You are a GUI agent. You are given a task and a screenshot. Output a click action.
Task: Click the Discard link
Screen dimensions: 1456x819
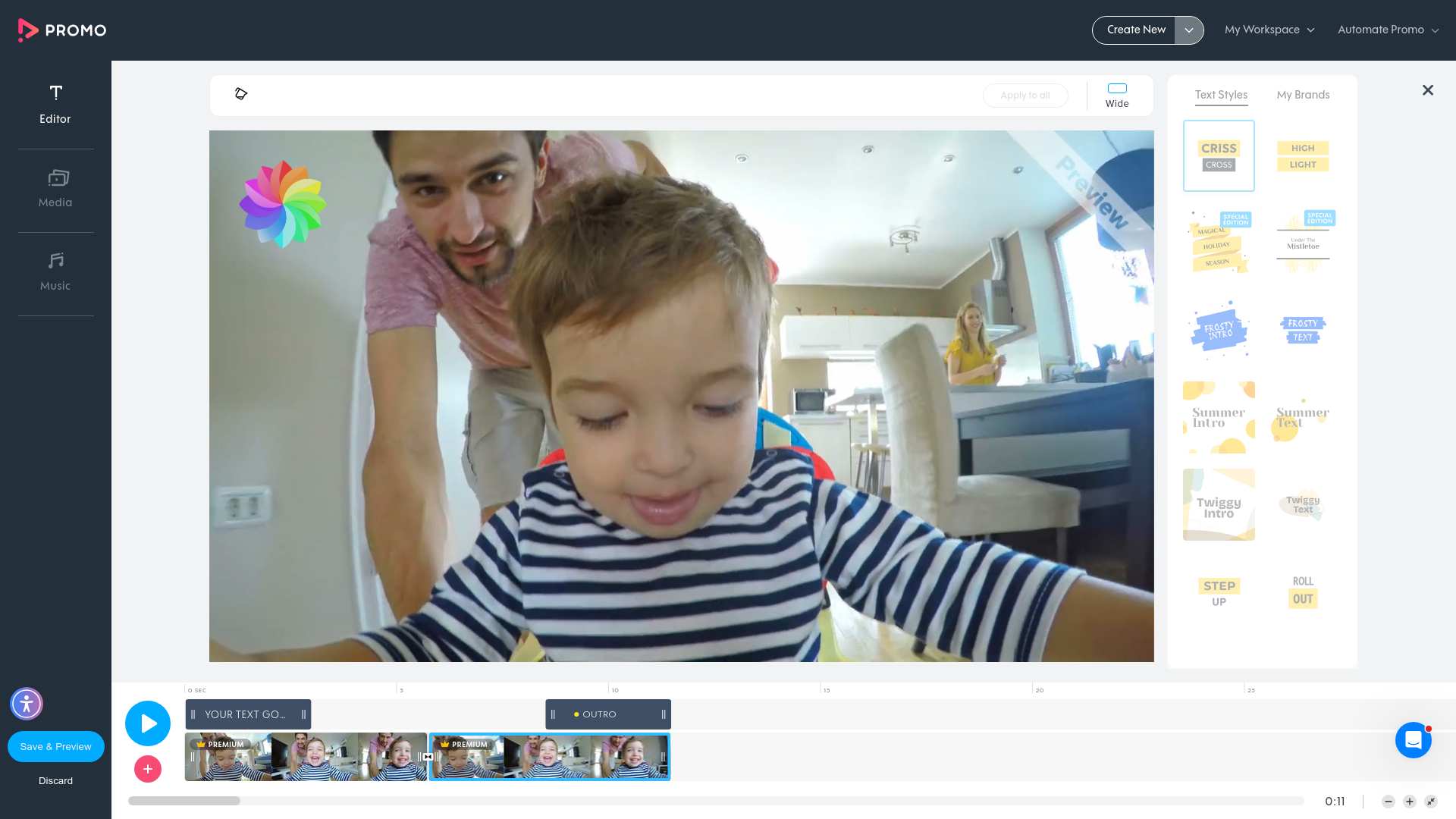click(x=56, y=780)
